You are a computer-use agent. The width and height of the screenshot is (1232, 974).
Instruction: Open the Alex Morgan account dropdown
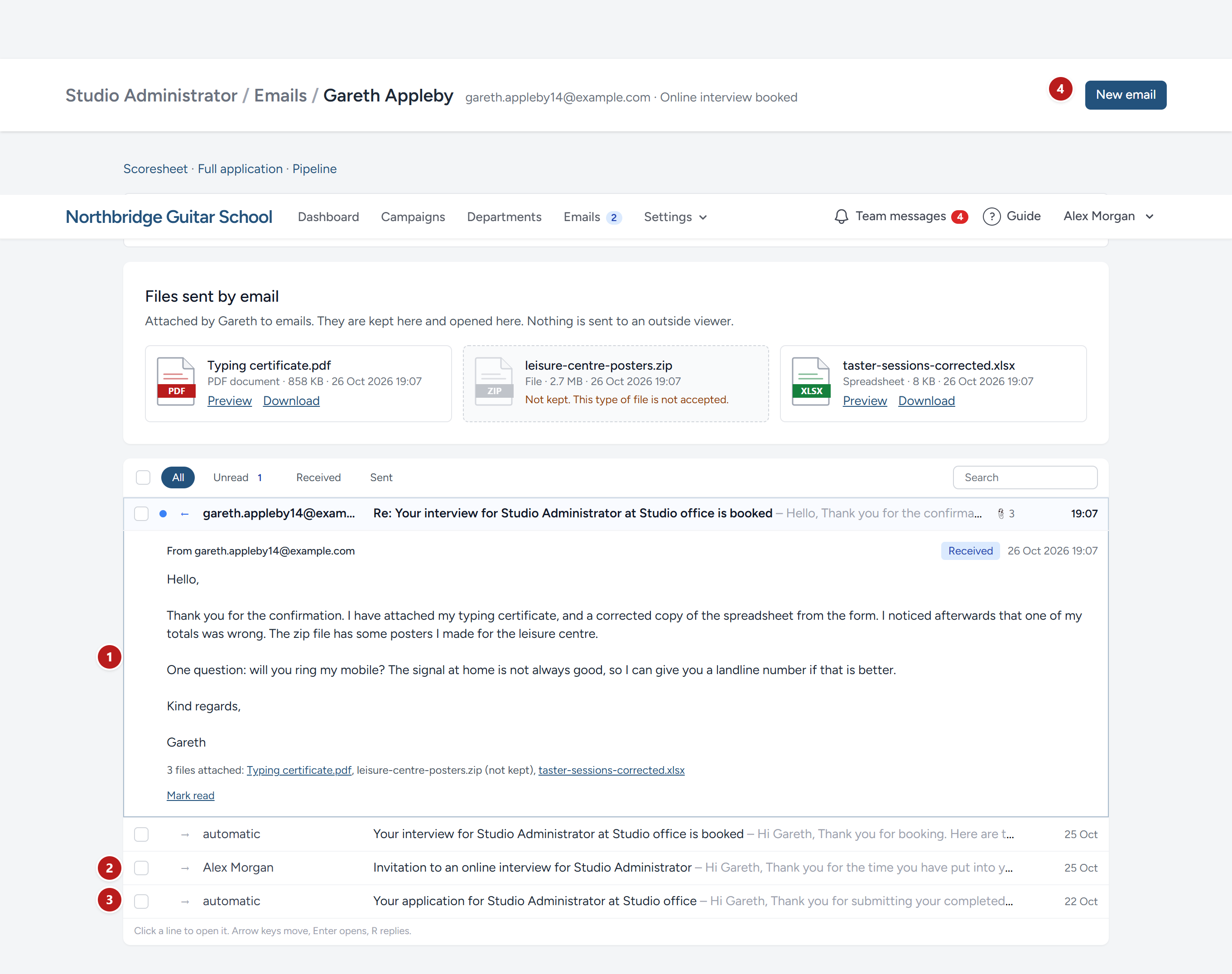click(1108, 216)
